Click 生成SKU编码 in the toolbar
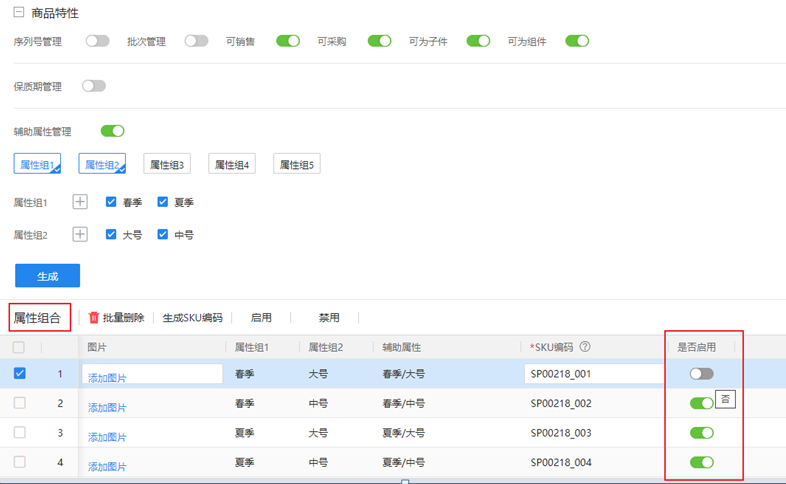786x484 pixels. pos(192,318)
